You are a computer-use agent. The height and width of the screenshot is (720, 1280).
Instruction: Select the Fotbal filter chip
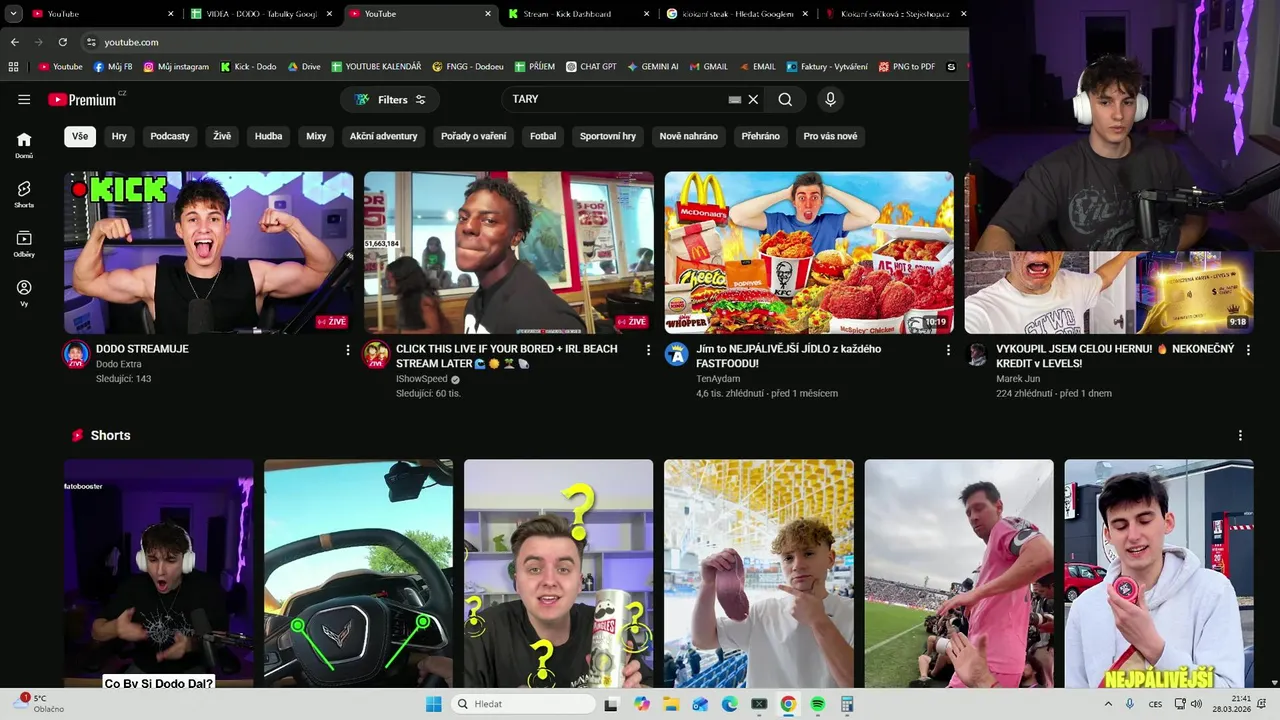[x=543, y=136]
